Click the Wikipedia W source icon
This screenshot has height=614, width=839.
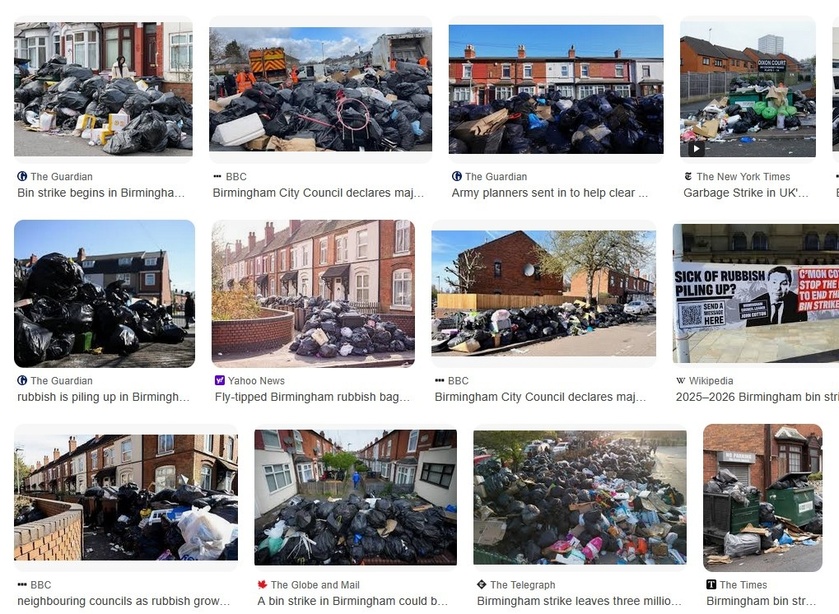tap(681, 381)
